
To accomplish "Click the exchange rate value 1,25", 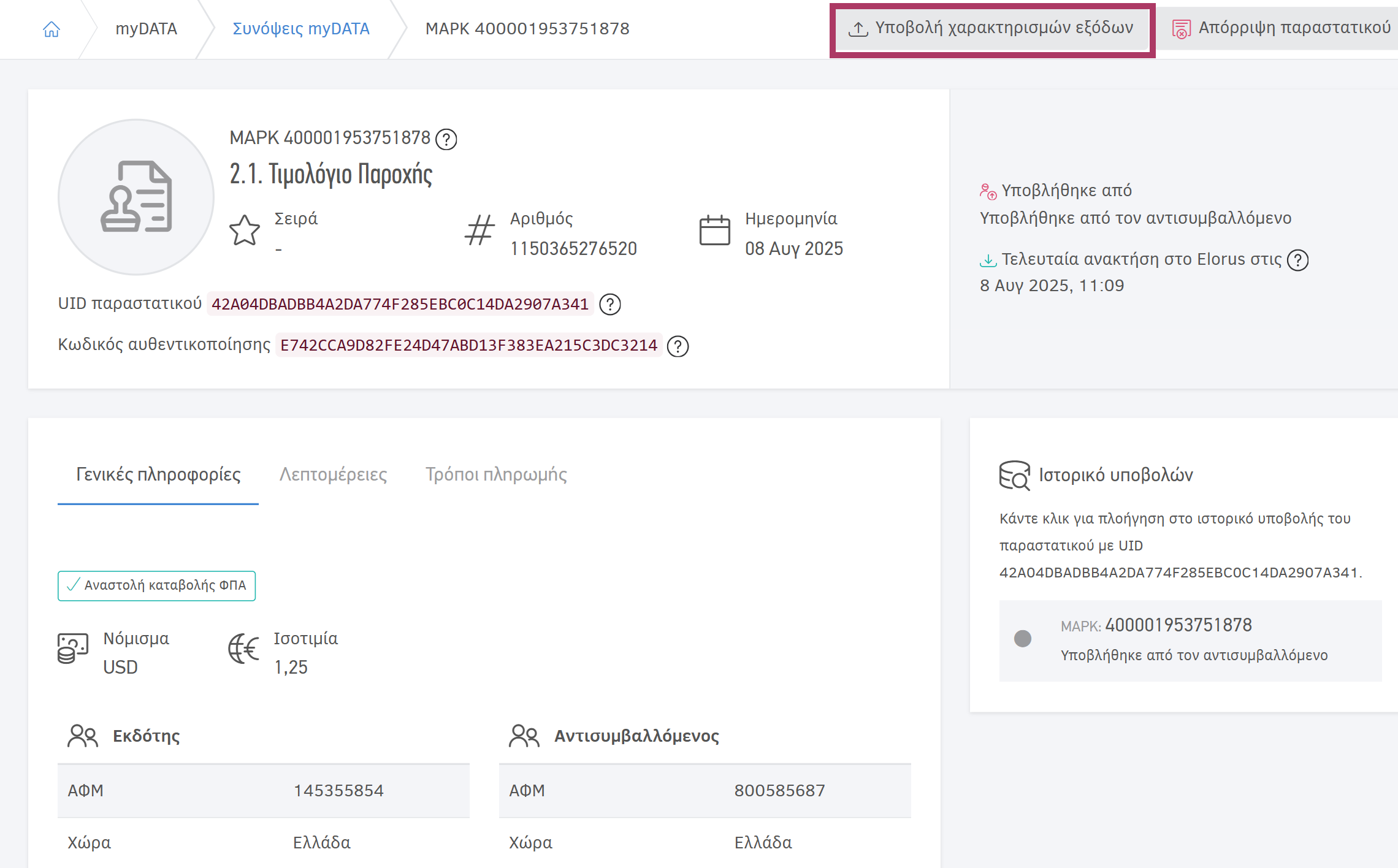I will tap(291, 667).
